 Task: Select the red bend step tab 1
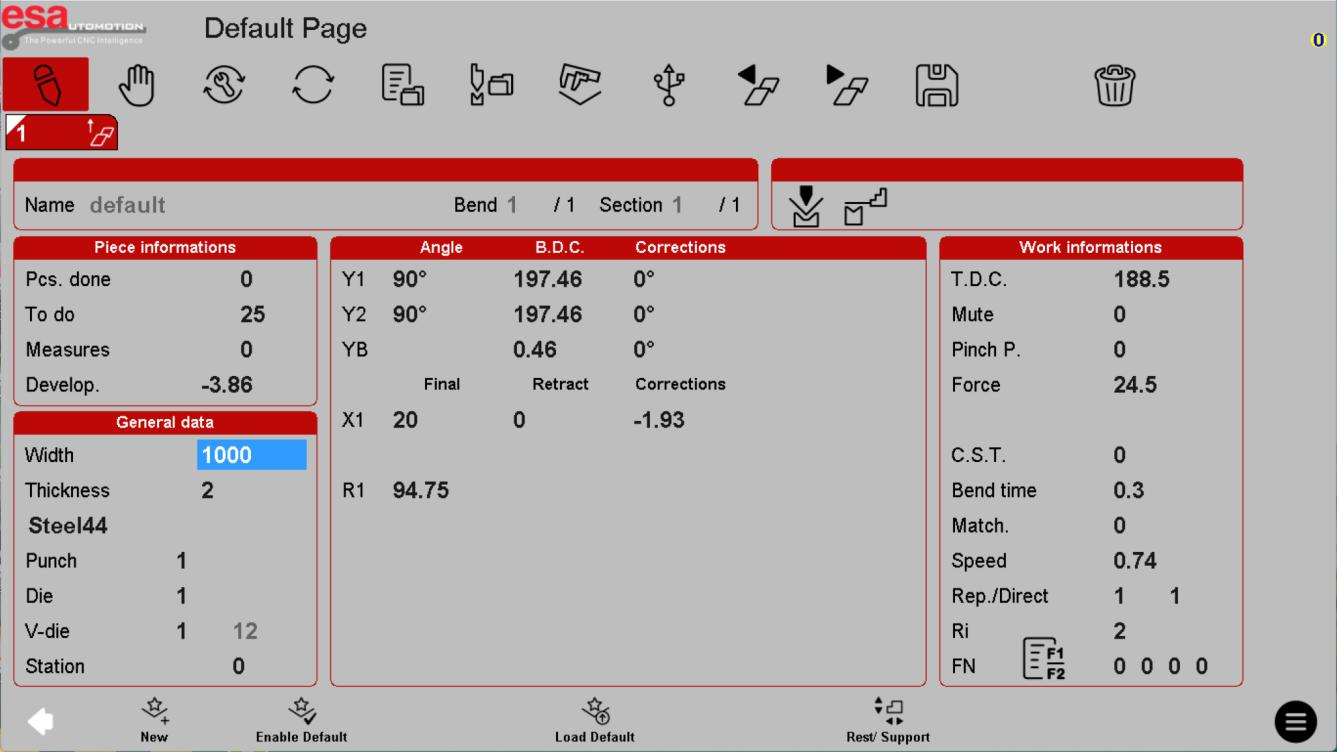(62, 132)
